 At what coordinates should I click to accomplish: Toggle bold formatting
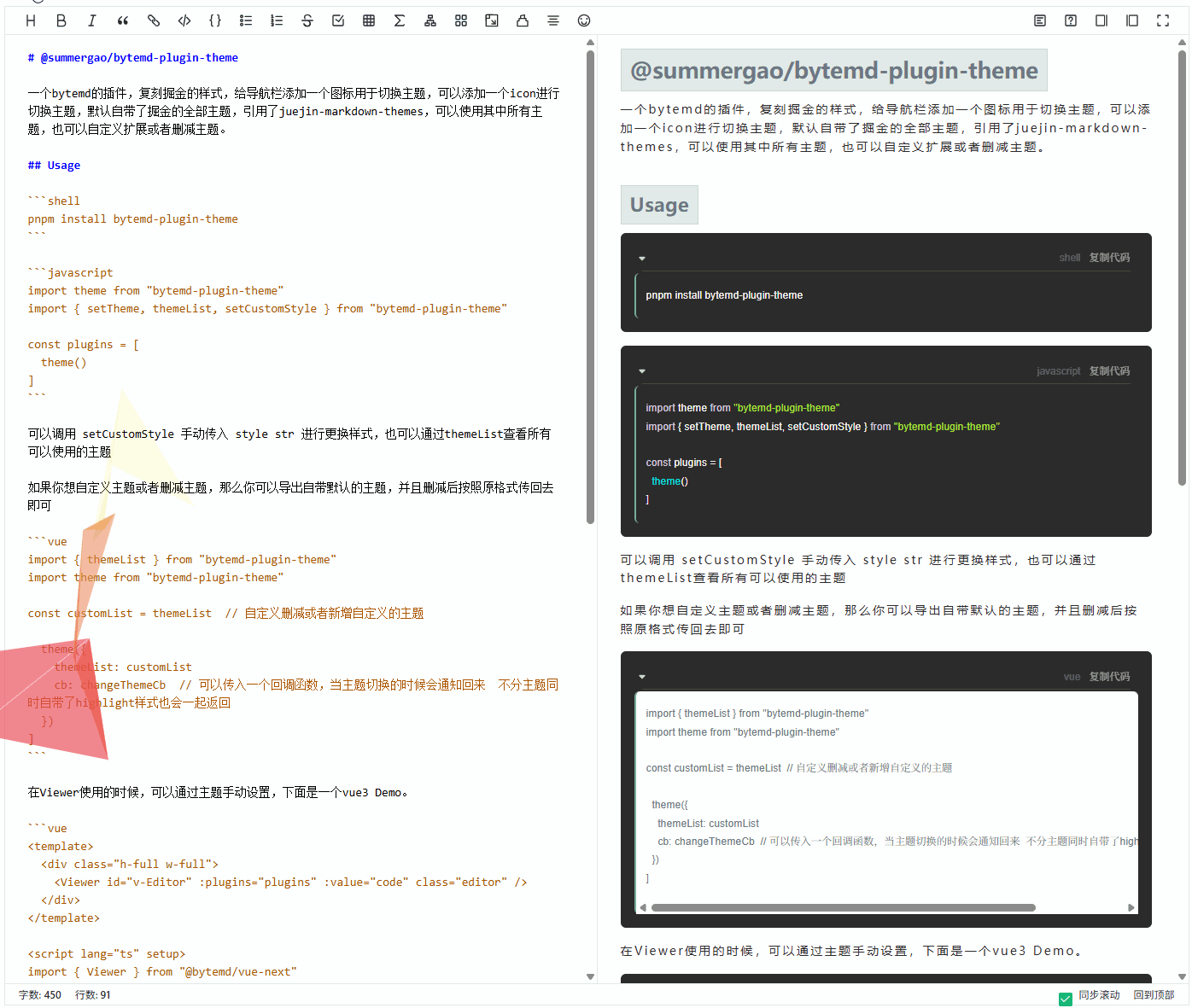(61, 20)
